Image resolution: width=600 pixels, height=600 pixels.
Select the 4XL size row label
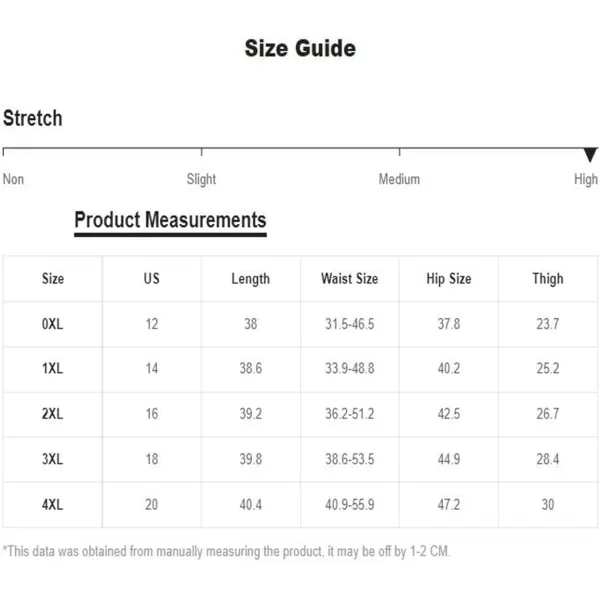(x=52, y=504)
